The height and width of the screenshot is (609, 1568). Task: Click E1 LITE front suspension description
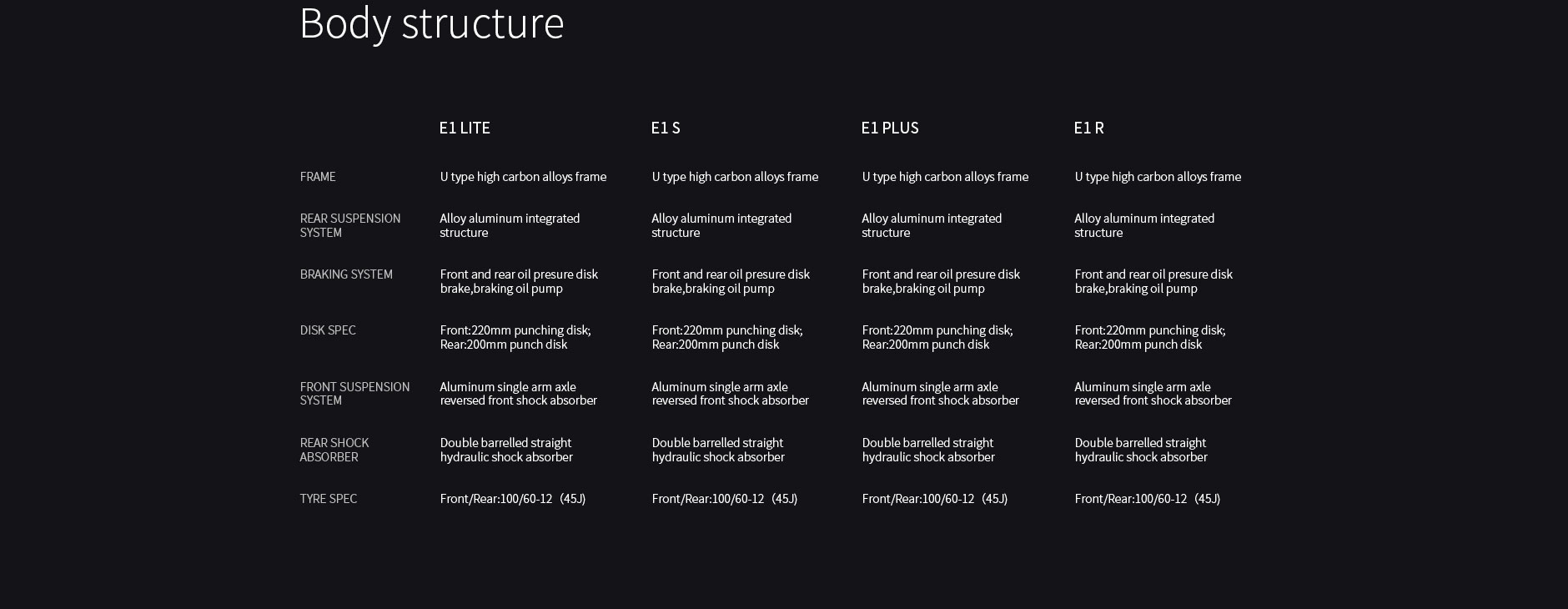pyautogui.click(x=518, y=393)
